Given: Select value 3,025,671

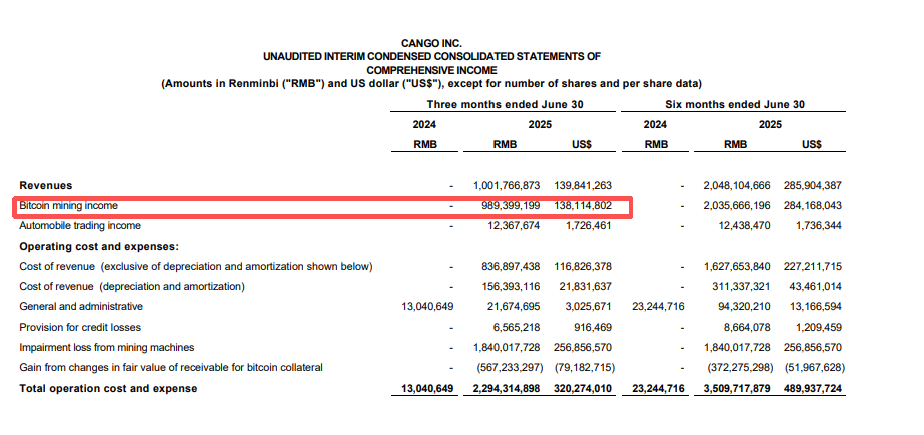Looking at the screenshot, I should click(588, 307).
